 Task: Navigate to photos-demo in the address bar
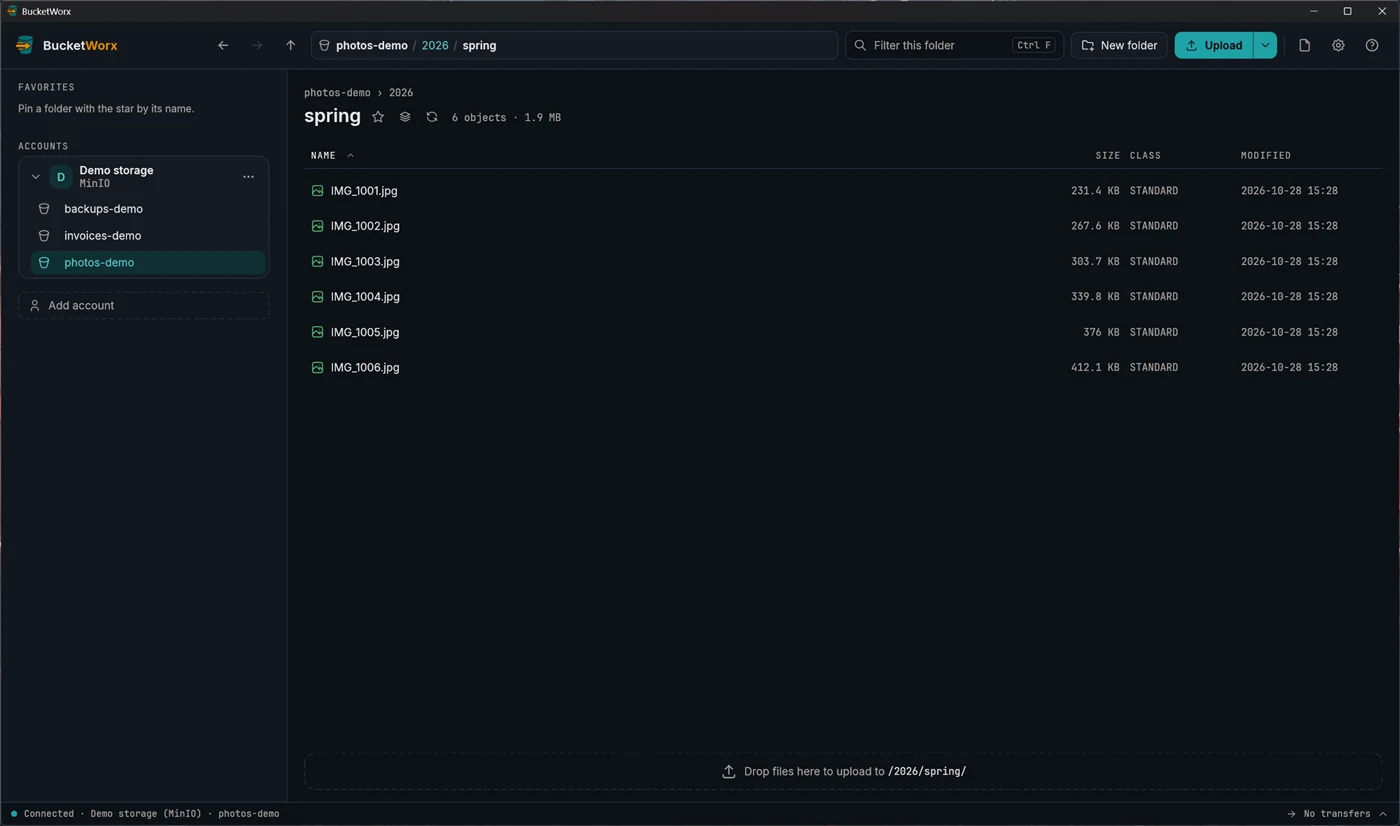(372, 45)
